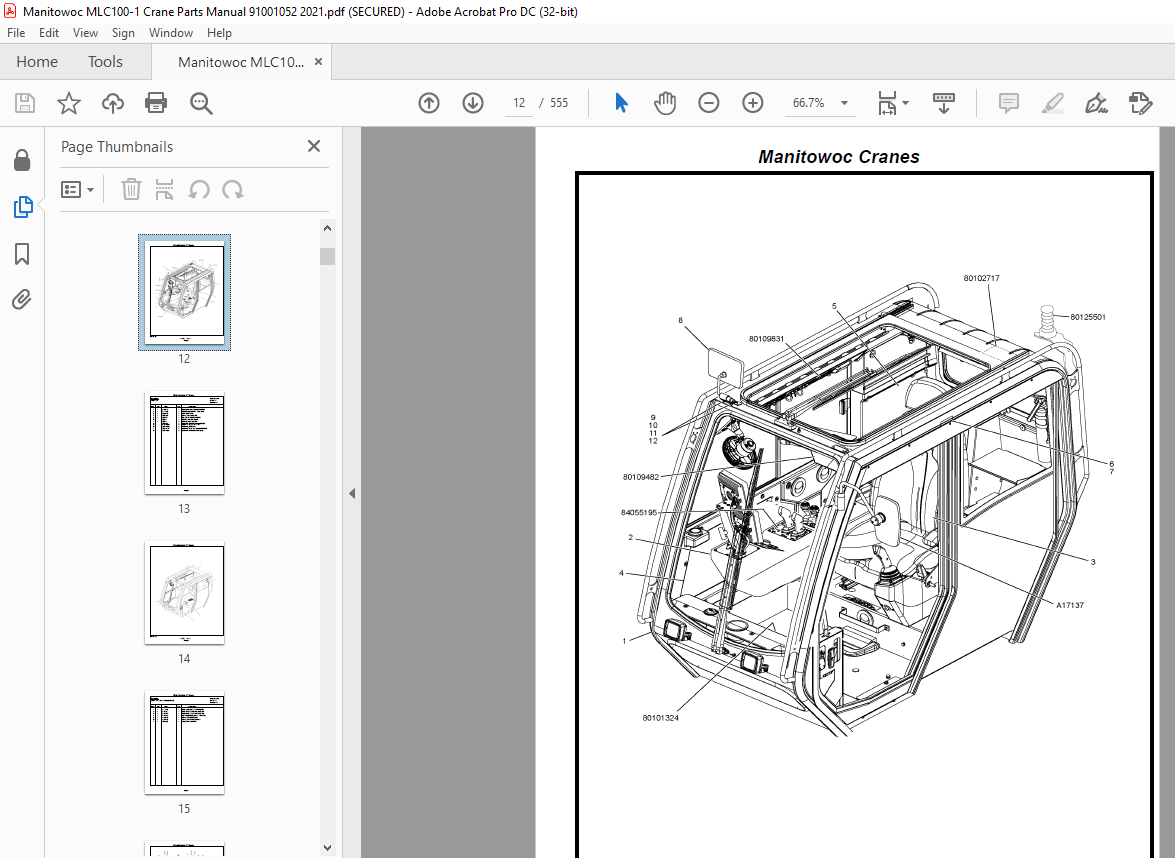Toggle the Page Thumbnails panel icon
The image size is (1175, 858).
click(22, 207)
